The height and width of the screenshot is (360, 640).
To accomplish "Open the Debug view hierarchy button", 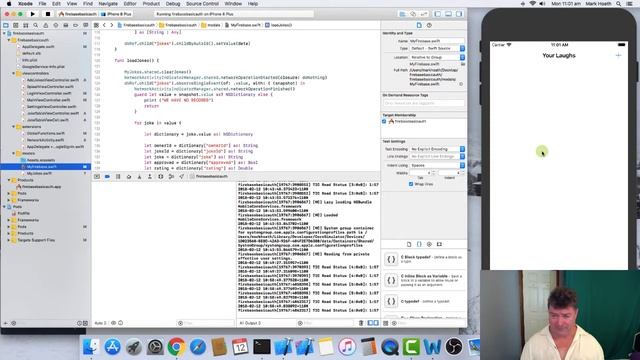I will tap(160, 177).
